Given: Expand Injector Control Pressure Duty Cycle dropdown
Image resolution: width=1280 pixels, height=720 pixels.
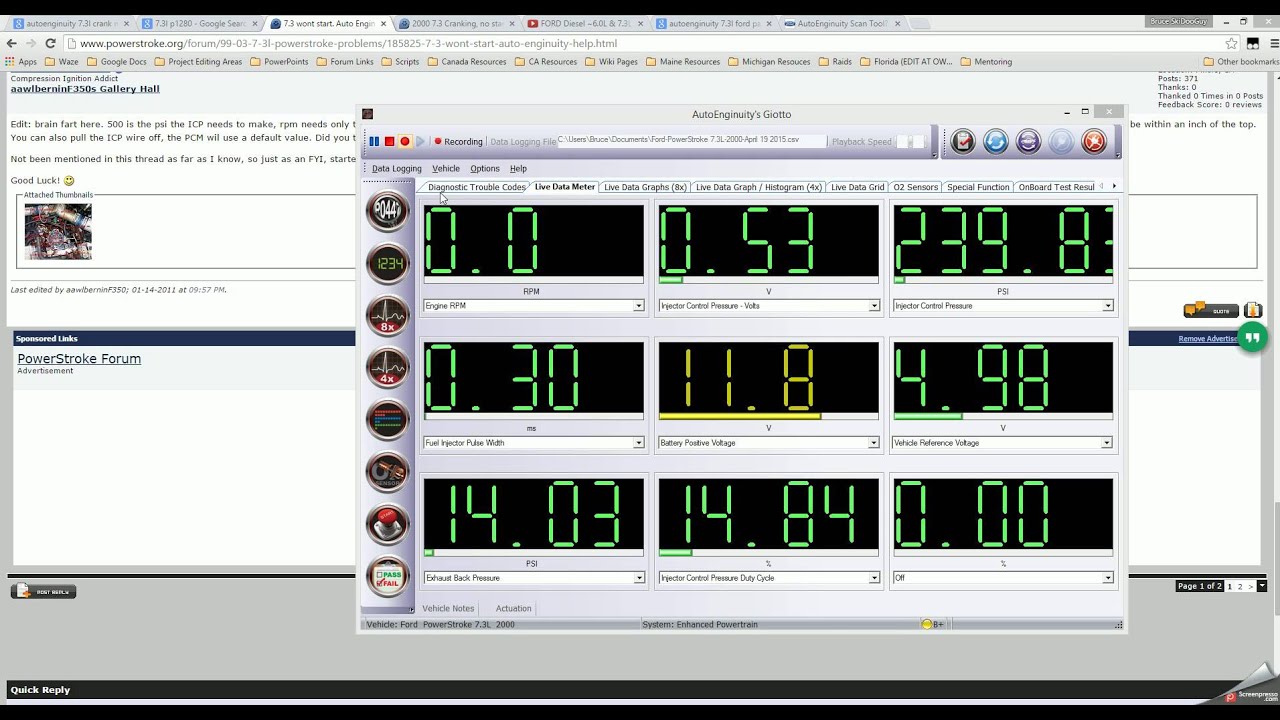Looking at the screenshot, I should tap(874, 578).
